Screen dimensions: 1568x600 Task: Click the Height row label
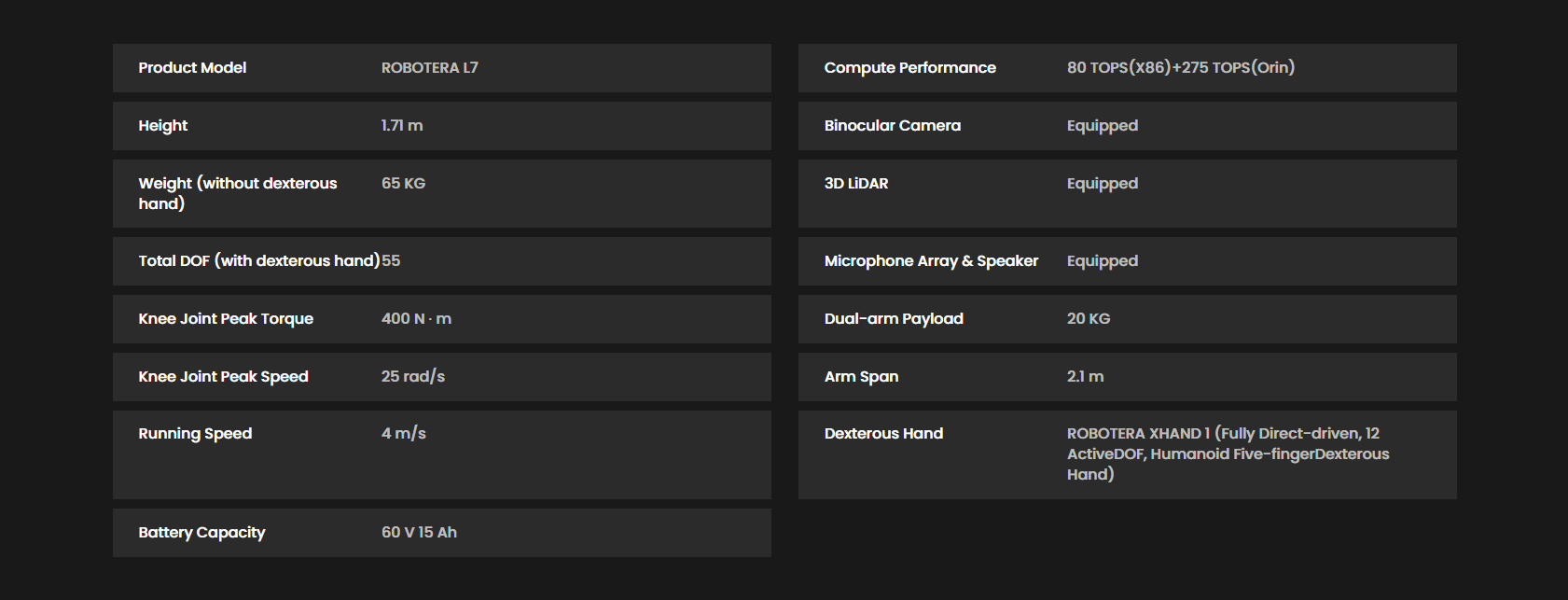(x=163, y=125)
